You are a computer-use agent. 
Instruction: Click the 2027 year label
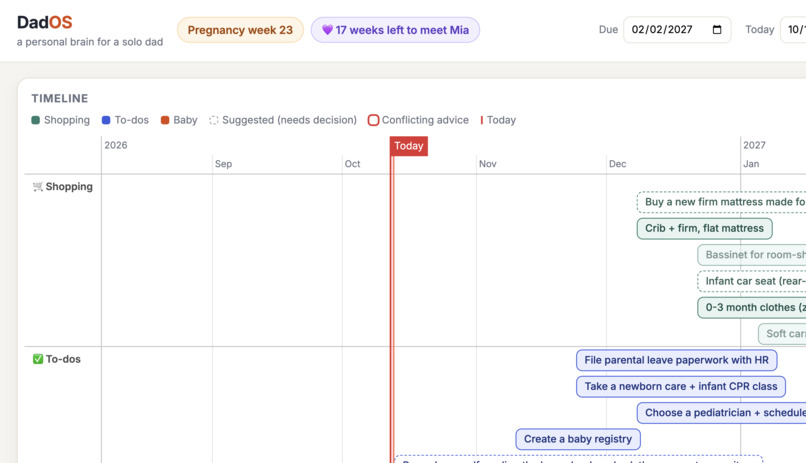[754, 145]
